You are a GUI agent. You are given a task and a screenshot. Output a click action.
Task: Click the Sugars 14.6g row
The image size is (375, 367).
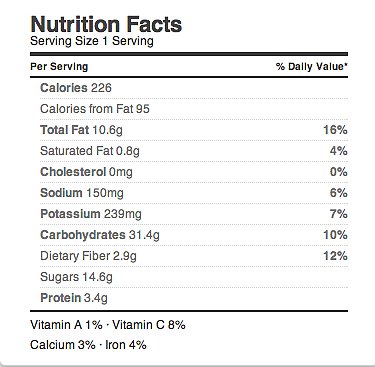tap(194, 277)
